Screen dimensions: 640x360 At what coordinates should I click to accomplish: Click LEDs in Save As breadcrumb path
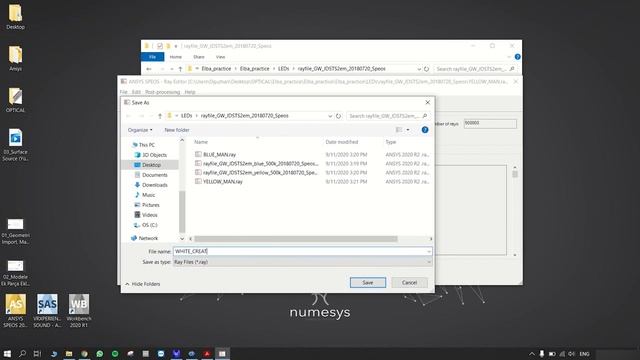click(x=187, y=116)
